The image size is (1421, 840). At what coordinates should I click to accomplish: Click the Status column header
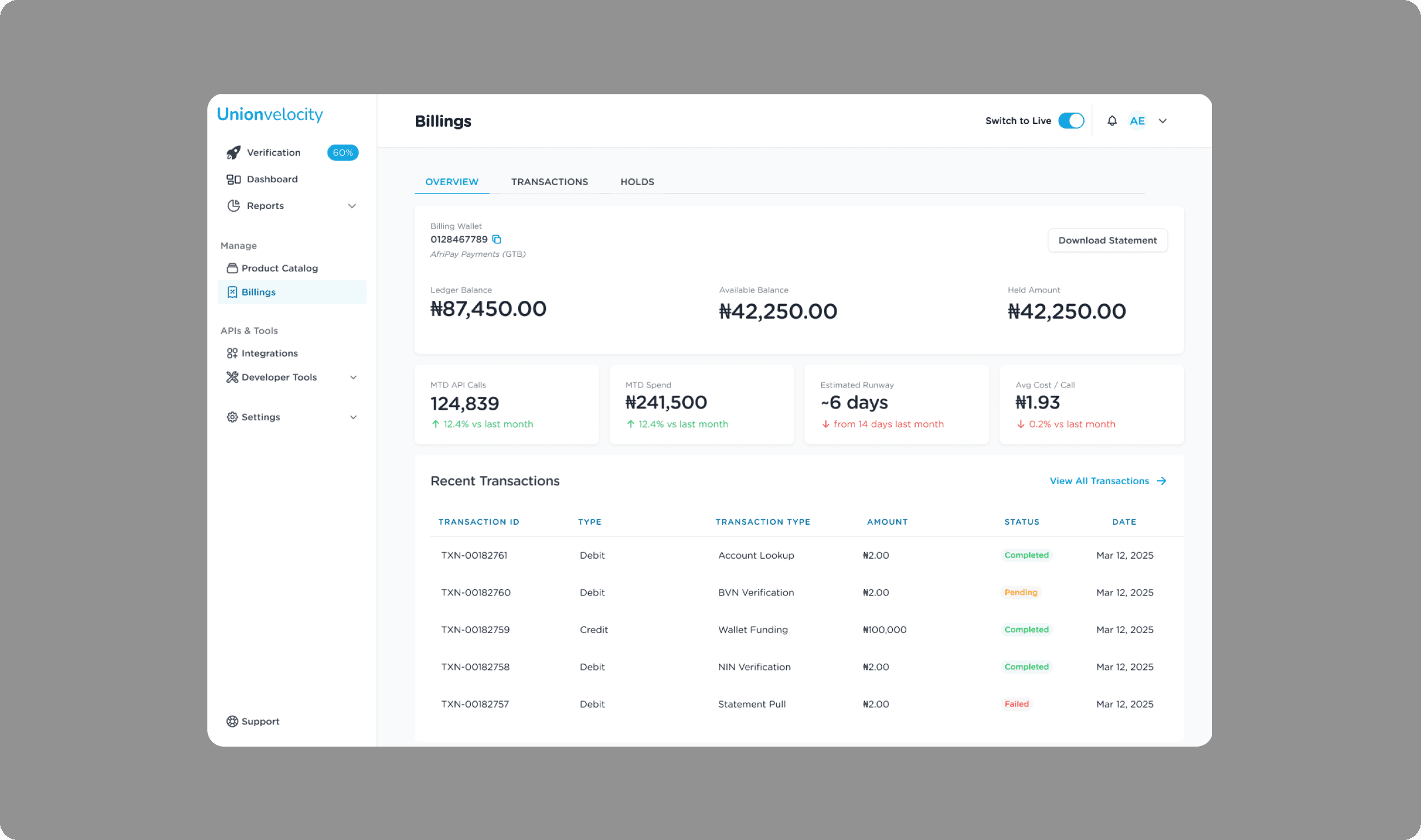1022,522
